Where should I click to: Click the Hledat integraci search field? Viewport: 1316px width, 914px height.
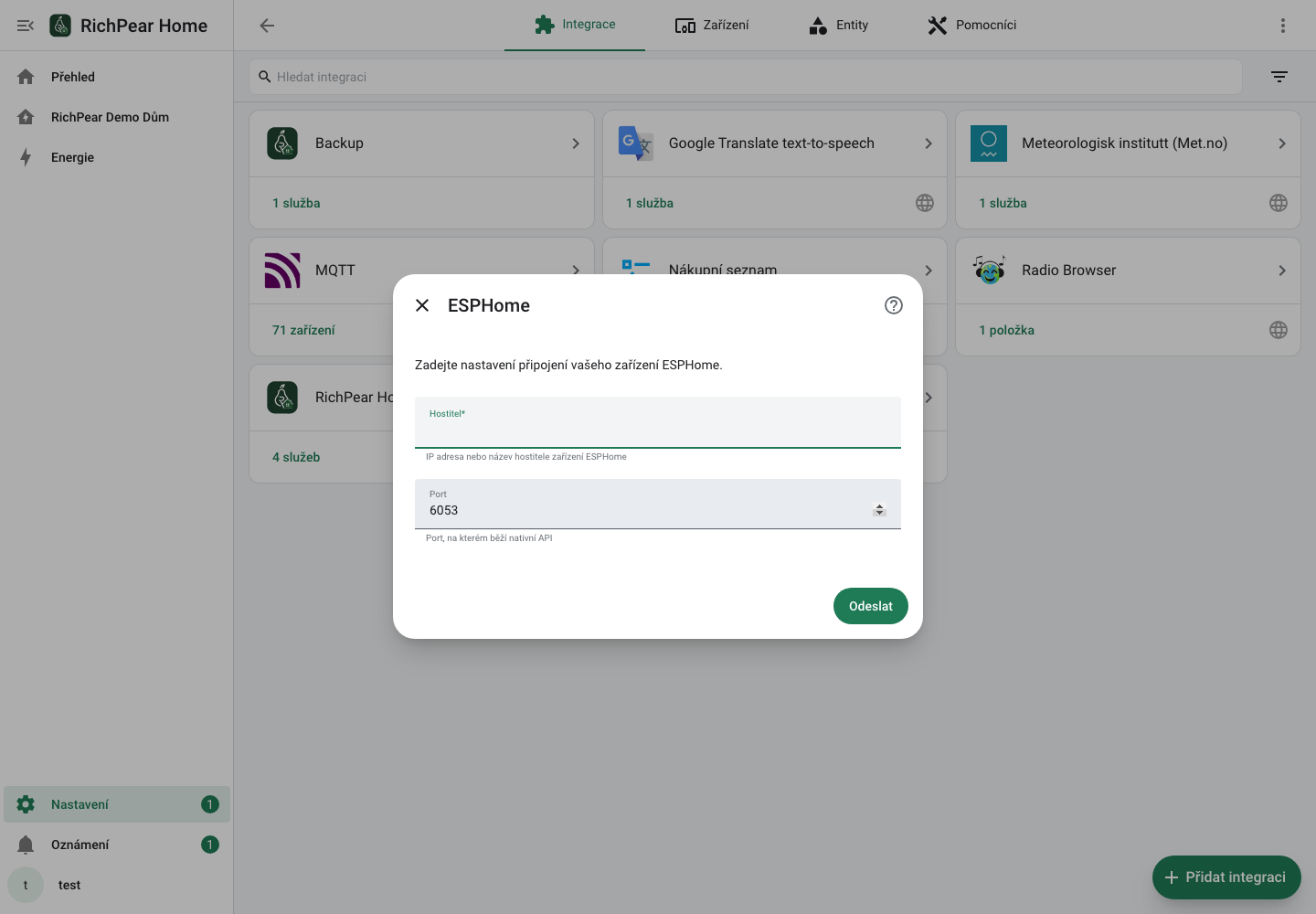coord(745,77)
